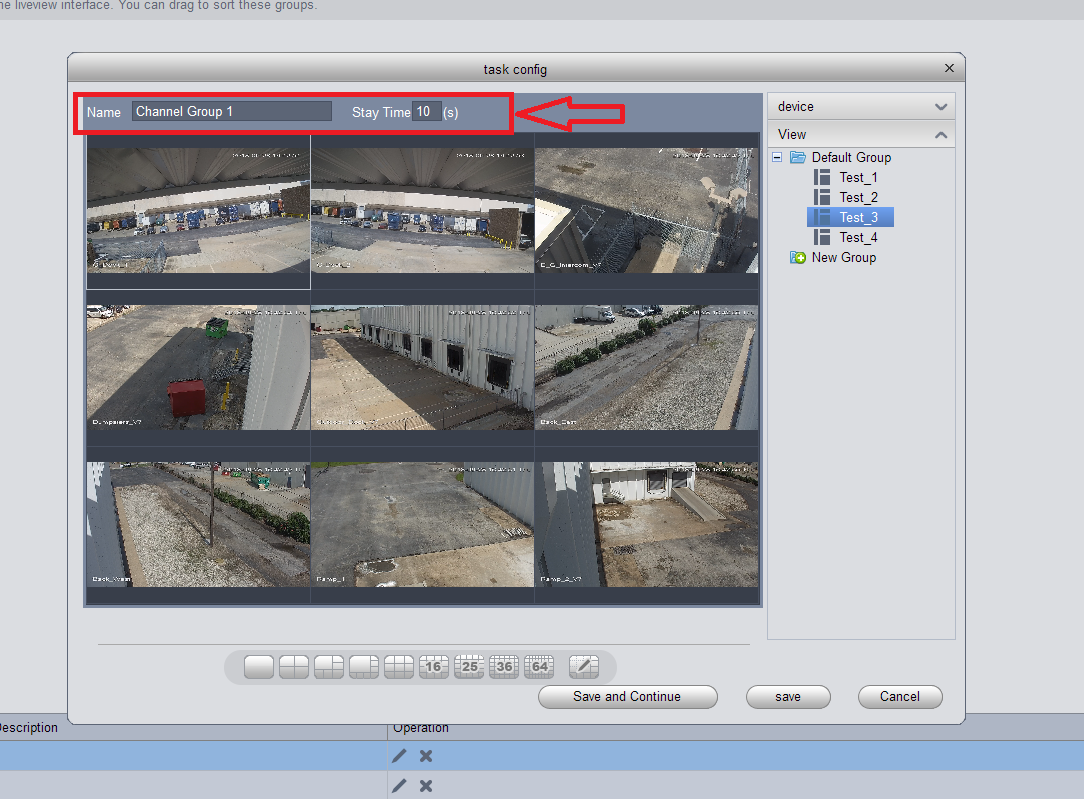Select the fenced gate intercom camera tile
Screen dimensions: 1084x799
(646, 210)
